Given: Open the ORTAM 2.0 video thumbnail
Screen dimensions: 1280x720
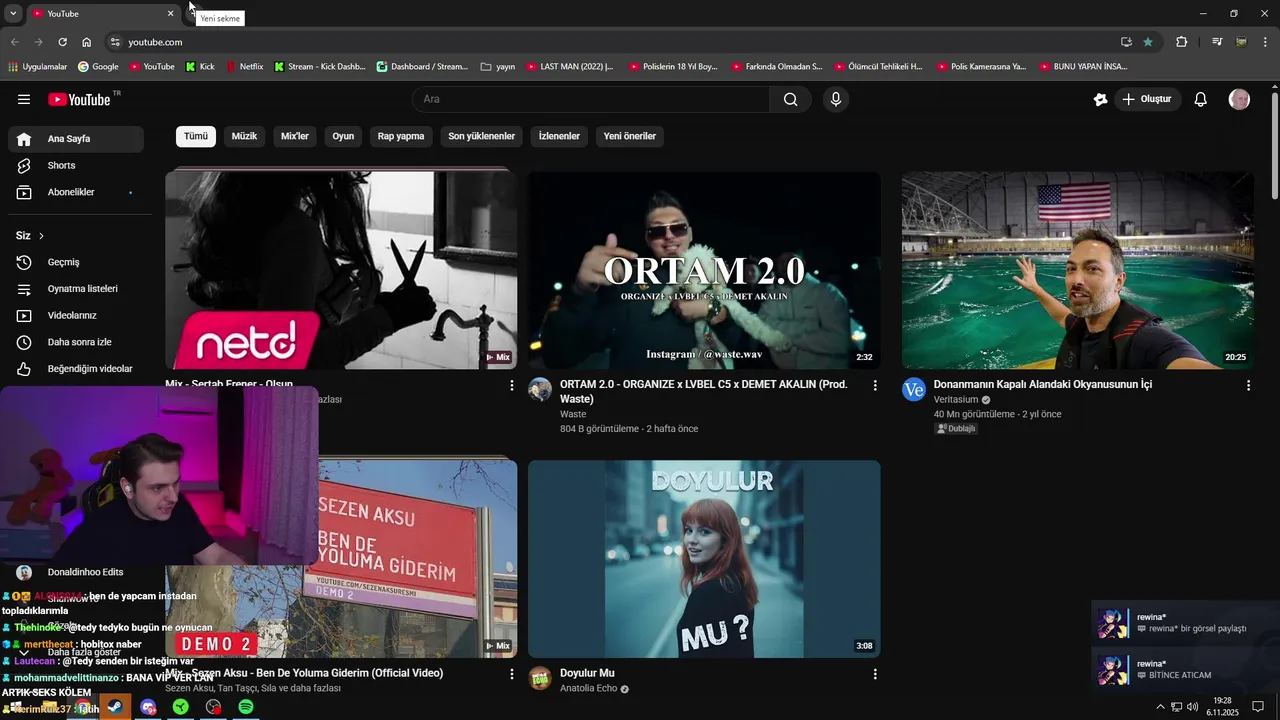Looking at the screenshot, I should [704, 270].
